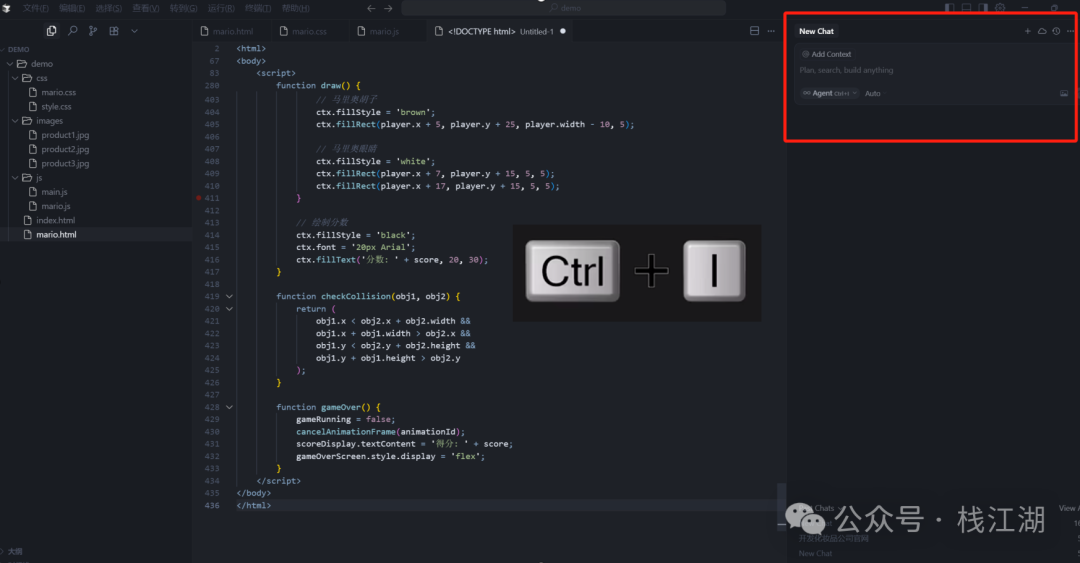The height and width of the screenshot is (563, 1080).
Task: Click the unsaved dot on Untitled-1 tab
Action: (563, 31)
